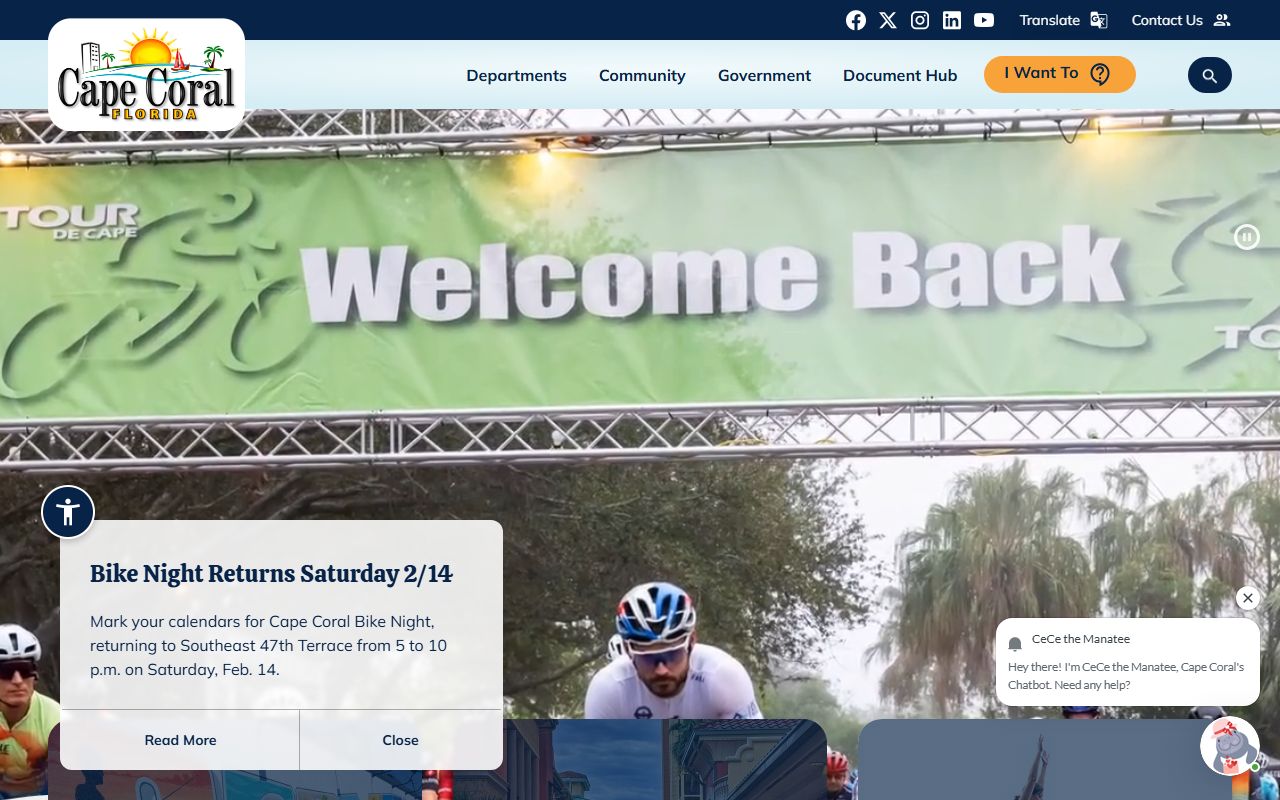Open the Document Hub menu
Viewport: 1280px width, 800px height.
click(x=900, y=75)
